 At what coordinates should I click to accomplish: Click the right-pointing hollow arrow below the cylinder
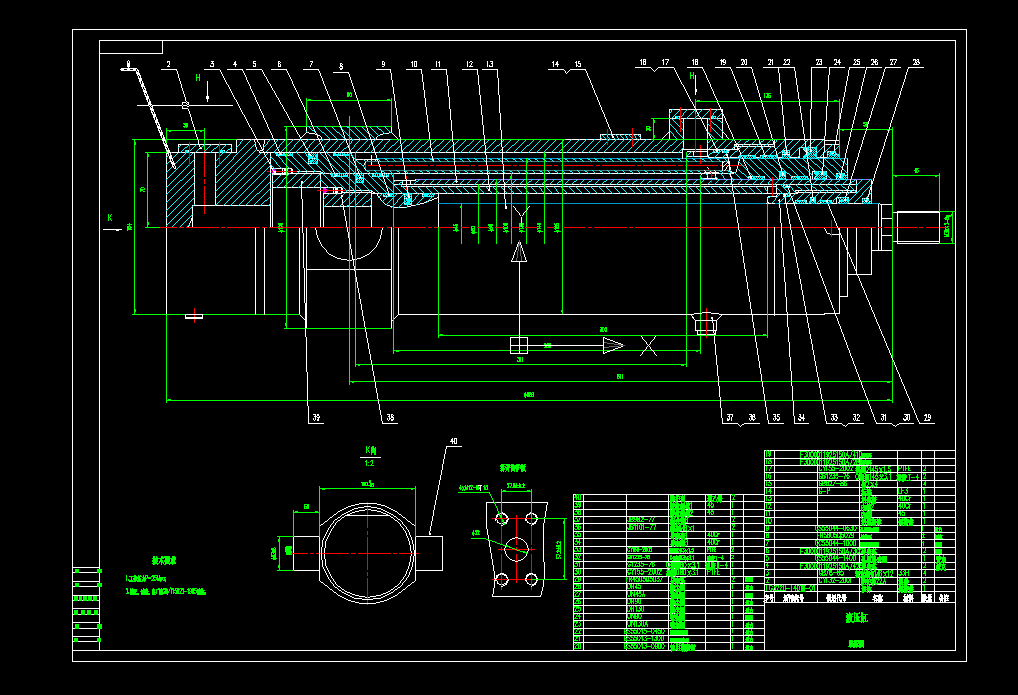pyautogui.click(x=613, y=345)
